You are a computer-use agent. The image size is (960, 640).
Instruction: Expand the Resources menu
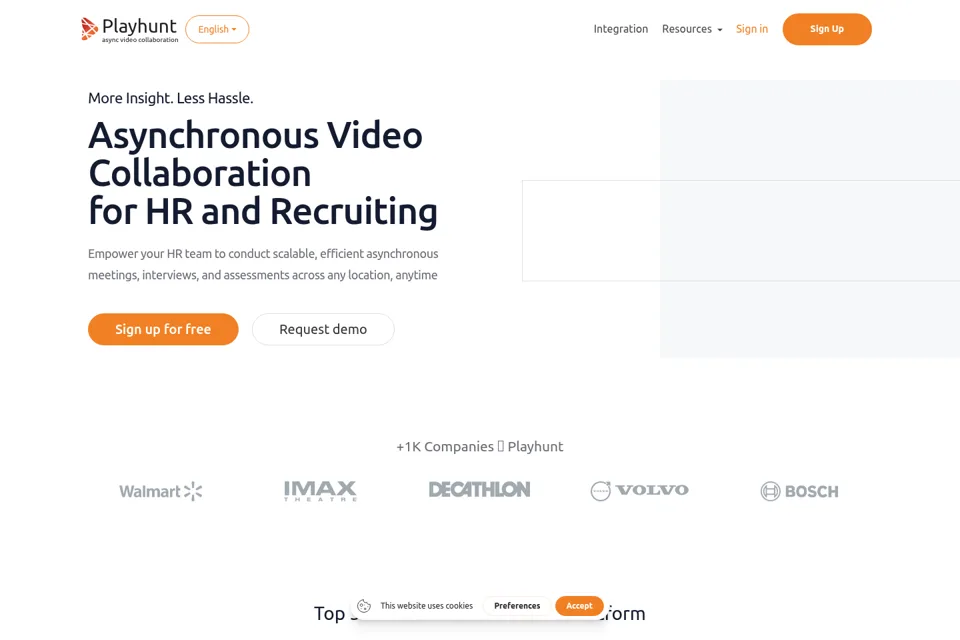[692, 29]
